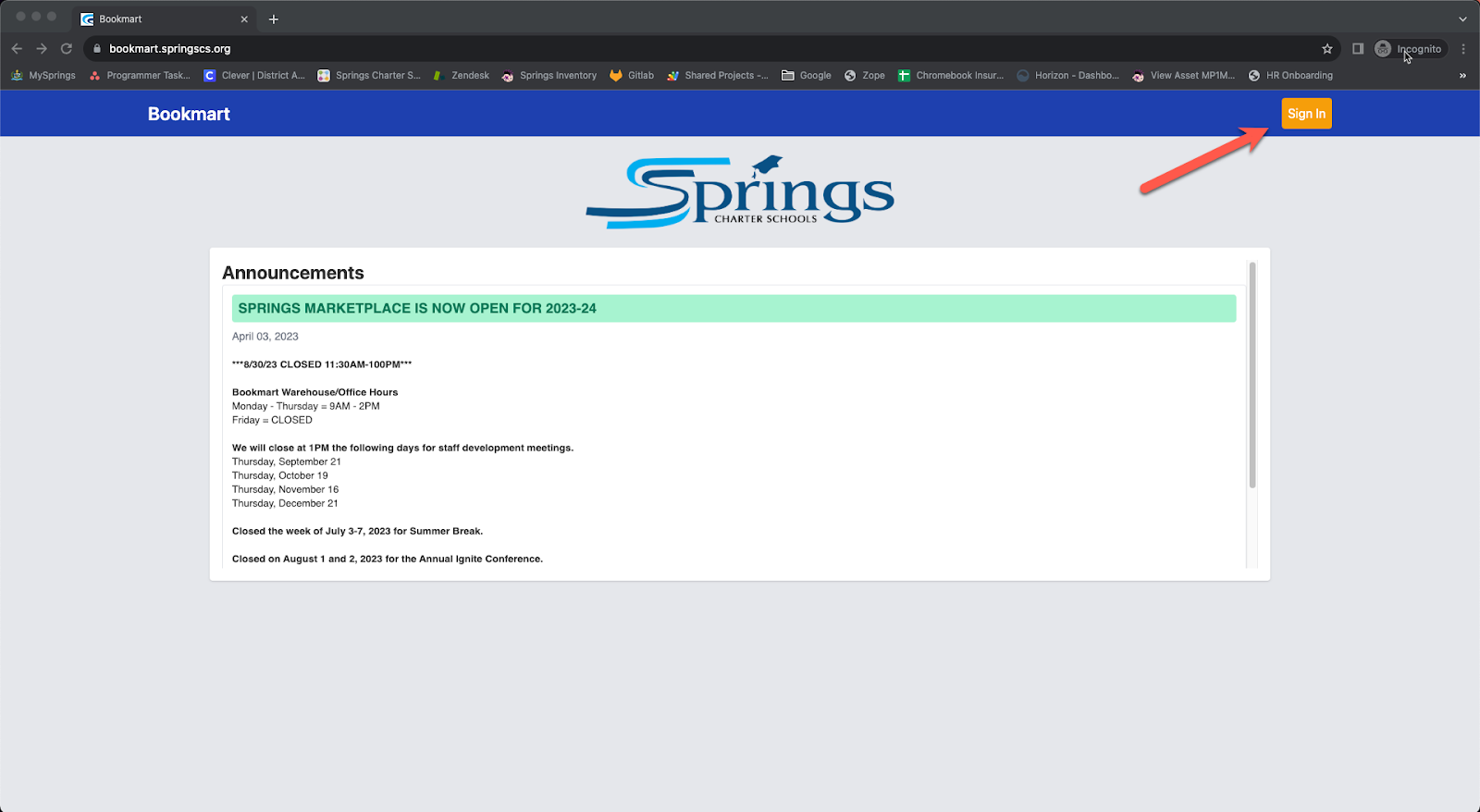Click the Annual Ignite Conference closure line
Viewport: 1480px width, 812px height.
click(388, 559)
